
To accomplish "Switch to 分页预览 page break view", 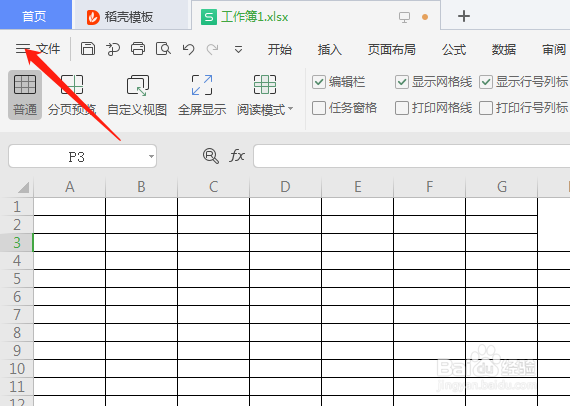I will tap(72, 95).
